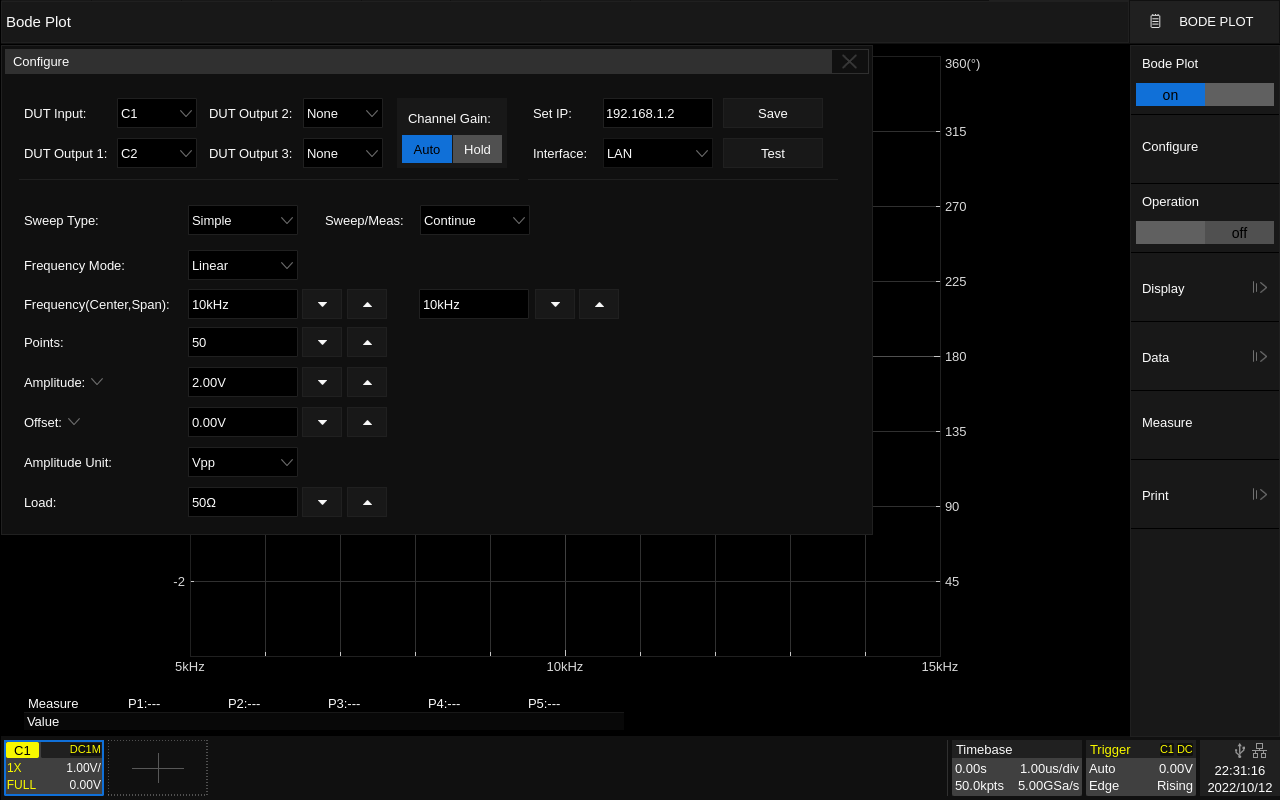
Task: Save the IP address setting
Action: click(772, 113)
